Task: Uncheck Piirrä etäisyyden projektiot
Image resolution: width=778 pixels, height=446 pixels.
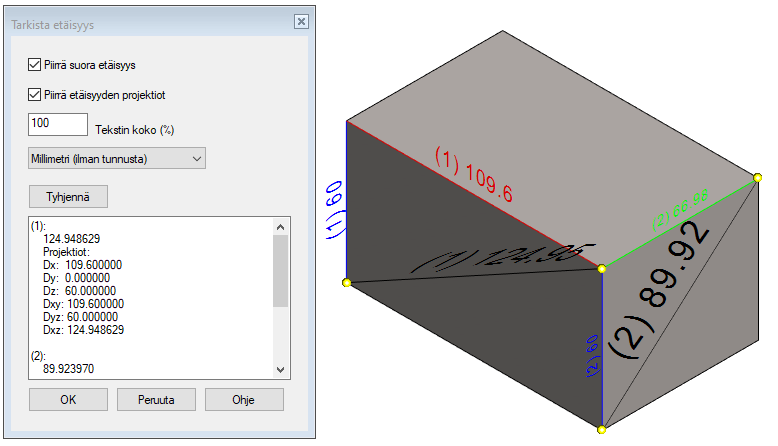Action: coord(35,95)
